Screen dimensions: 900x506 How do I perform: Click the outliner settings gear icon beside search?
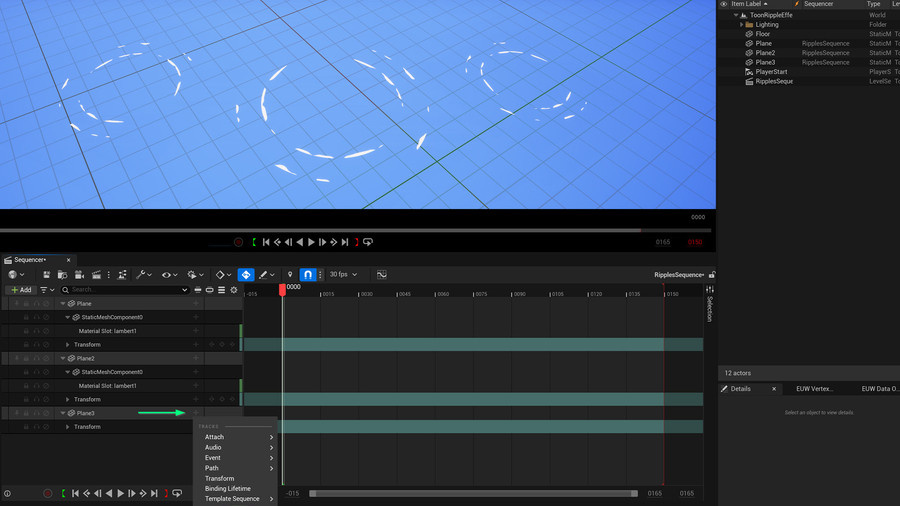point(234,290)
